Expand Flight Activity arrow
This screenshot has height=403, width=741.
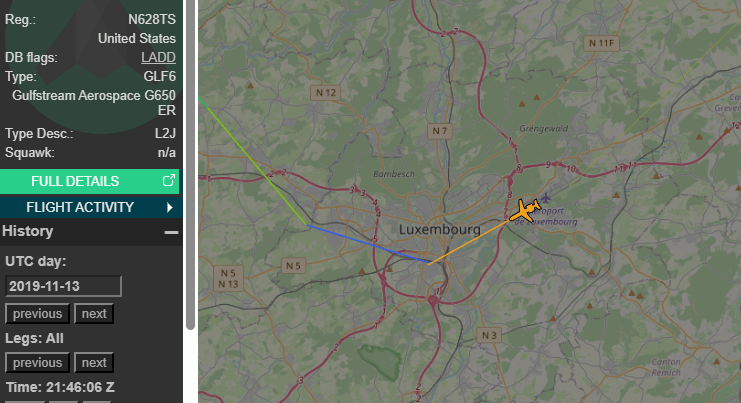point(170,207)
